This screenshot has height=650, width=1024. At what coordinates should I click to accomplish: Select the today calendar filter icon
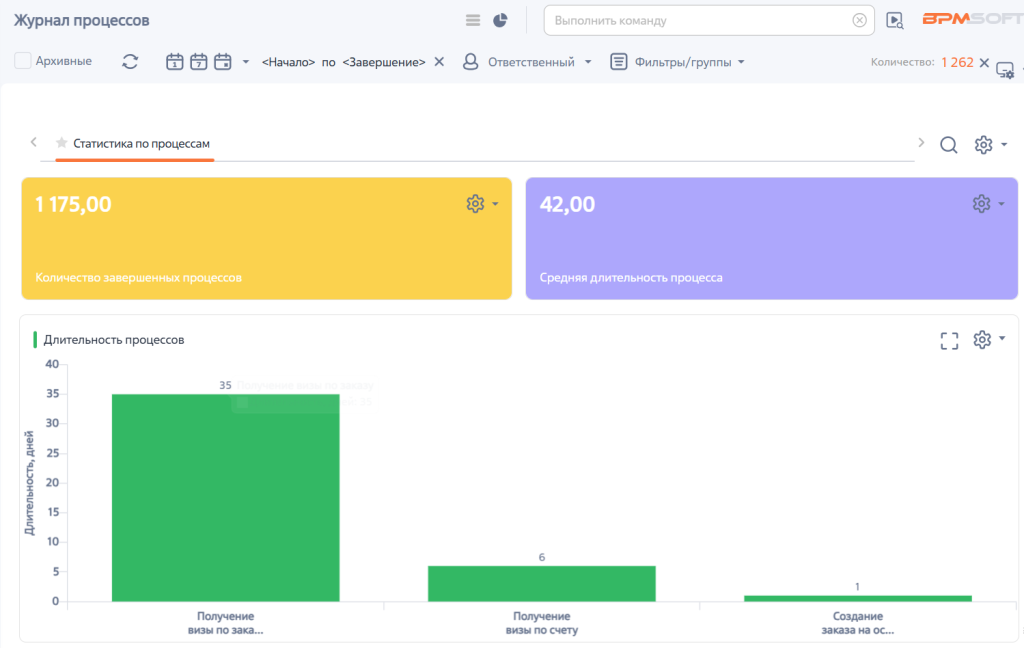pyautogui.click(x=174, y=61)
